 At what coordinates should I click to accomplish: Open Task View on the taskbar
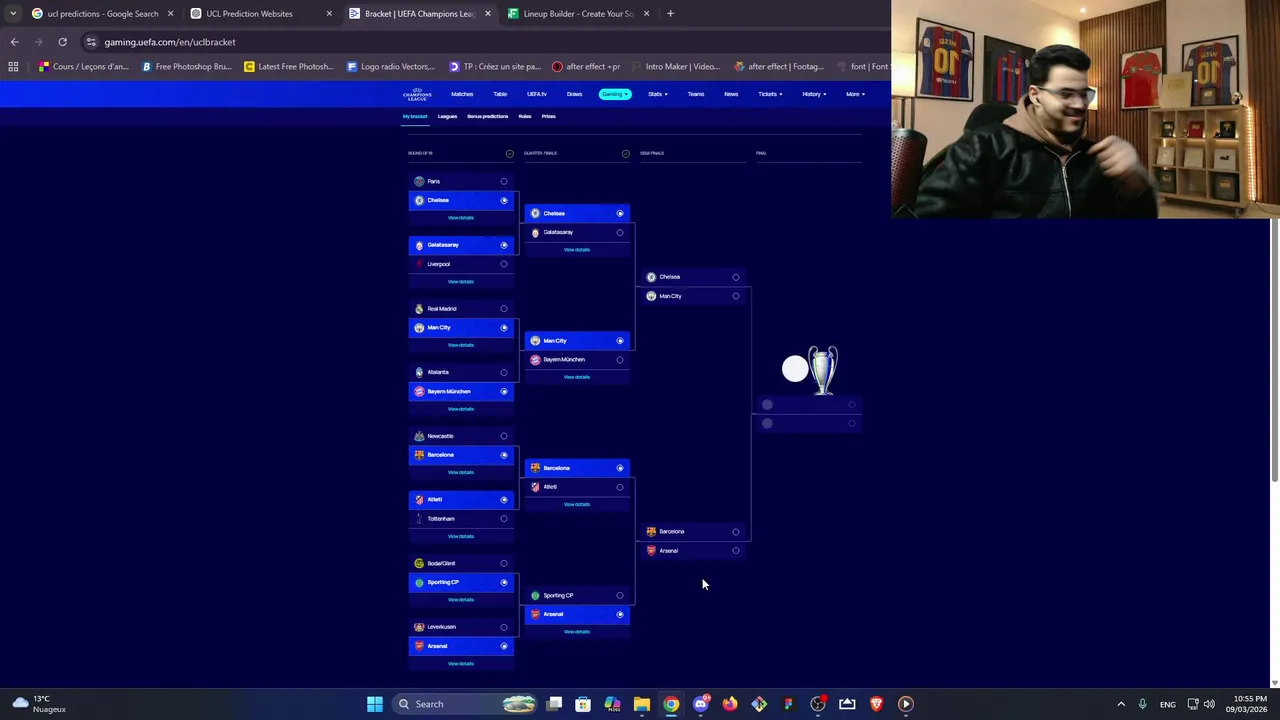554,704
